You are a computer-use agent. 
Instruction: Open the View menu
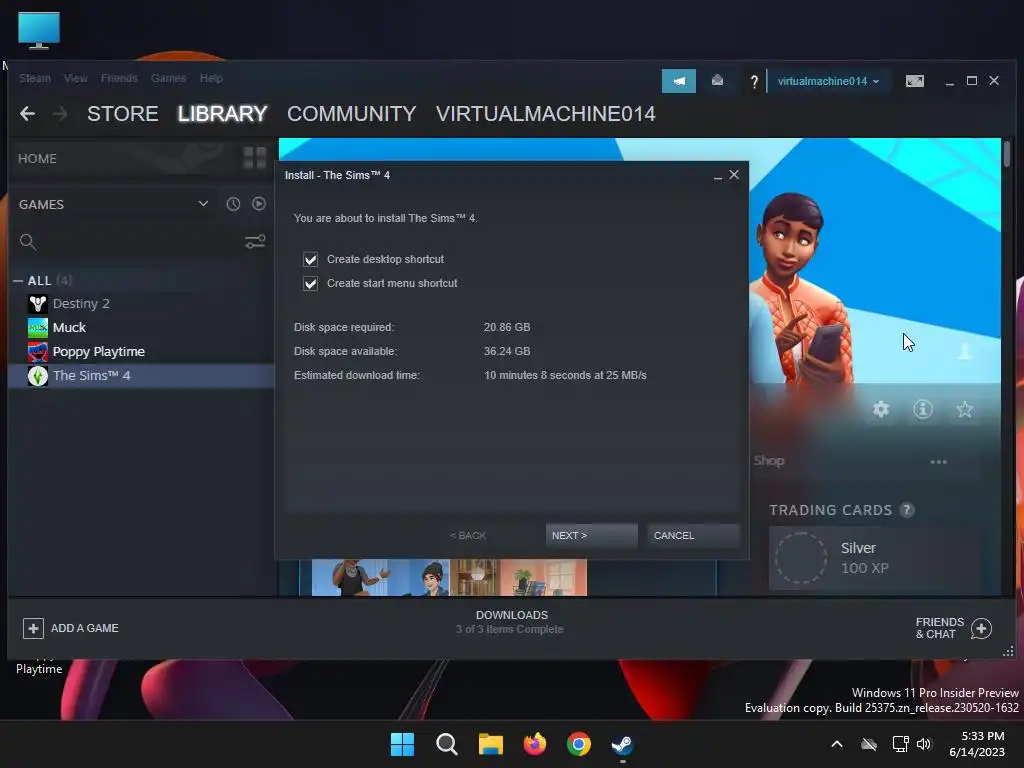click(x=76, y=78)
